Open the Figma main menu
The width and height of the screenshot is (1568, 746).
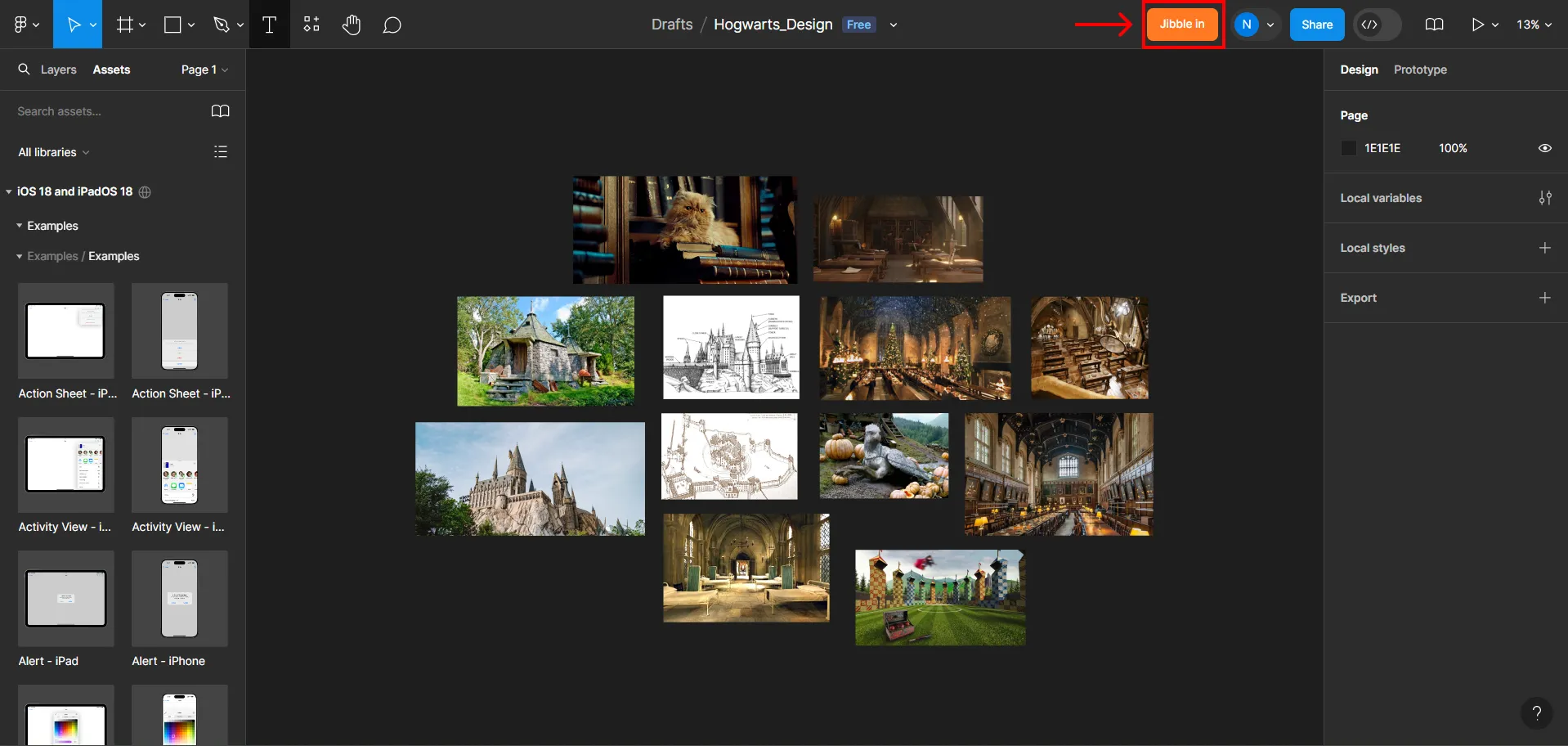coord(25,25)
